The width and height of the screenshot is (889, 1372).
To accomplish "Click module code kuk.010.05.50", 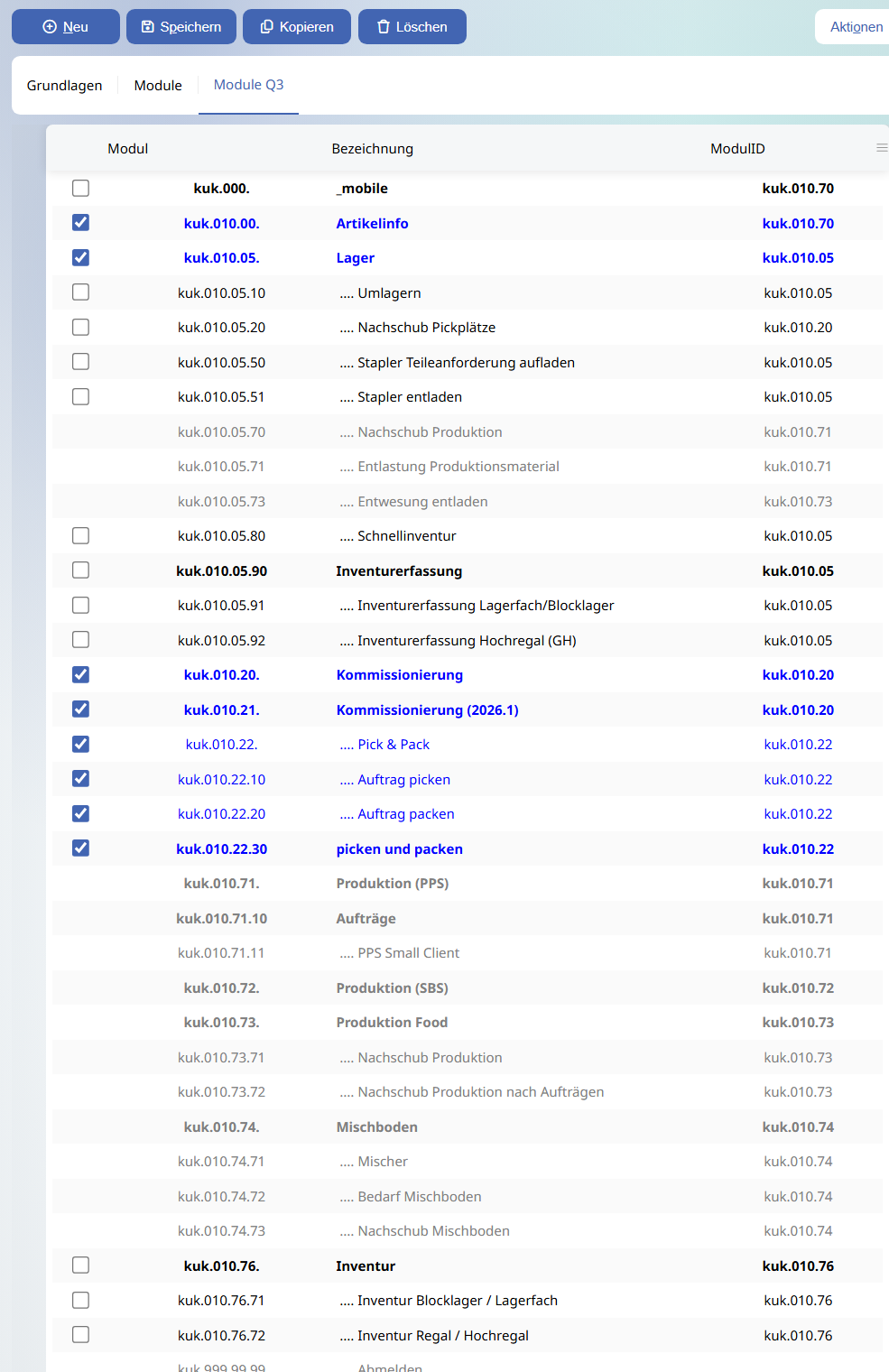I will (x=221, y=363).
